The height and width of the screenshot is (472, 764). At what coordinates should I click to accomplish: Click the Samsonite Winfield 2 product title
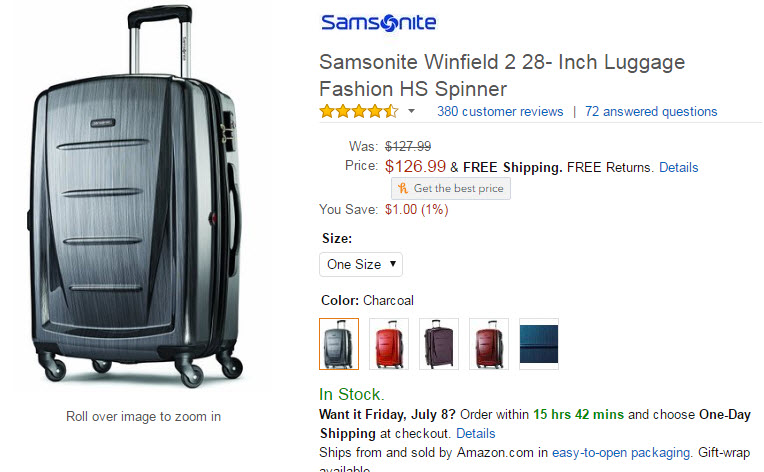point(502,75)
